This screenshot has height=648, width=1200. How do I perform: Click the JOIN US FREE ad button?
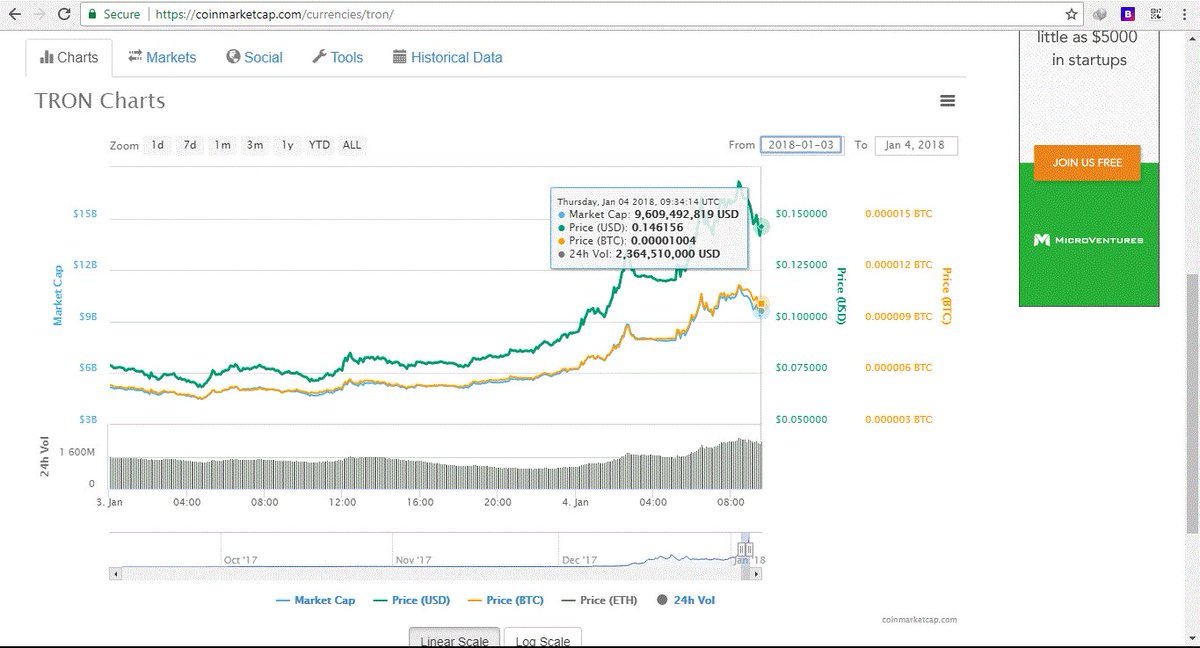click(x=1087, y=162)
